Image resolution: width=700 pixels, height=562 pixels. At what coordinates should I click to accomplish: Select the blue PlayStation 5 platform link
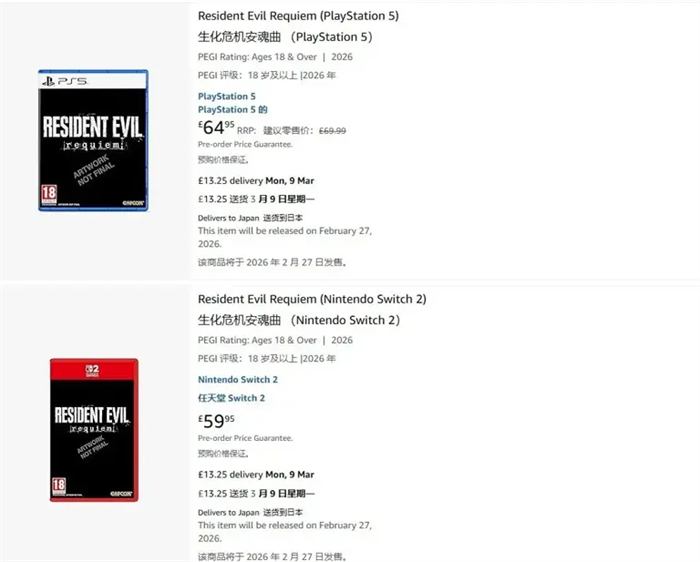(226, 96)
